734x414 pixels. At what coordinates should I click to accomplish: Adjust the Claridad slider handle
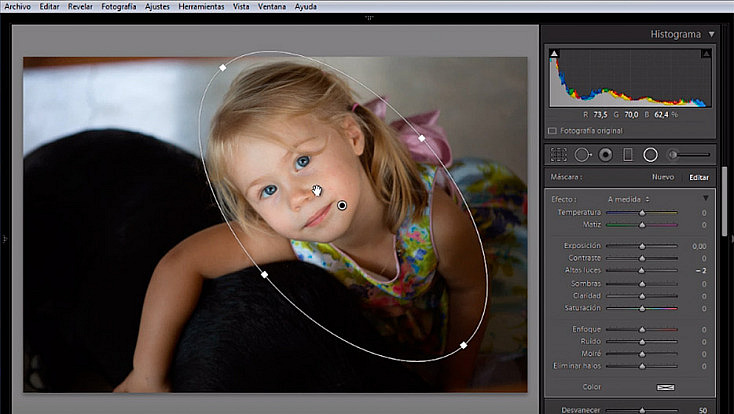pyautogui.click(x=642, y=296)
